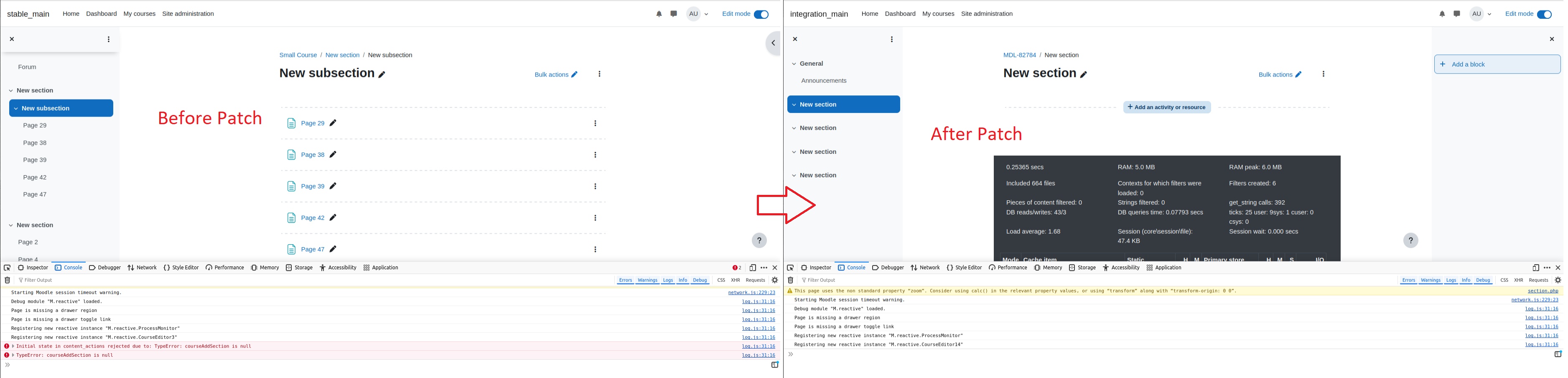Viewport: 1568px width, 378px height.
Task: Toggle CSS filter in right console
Action: point(1504,281)
